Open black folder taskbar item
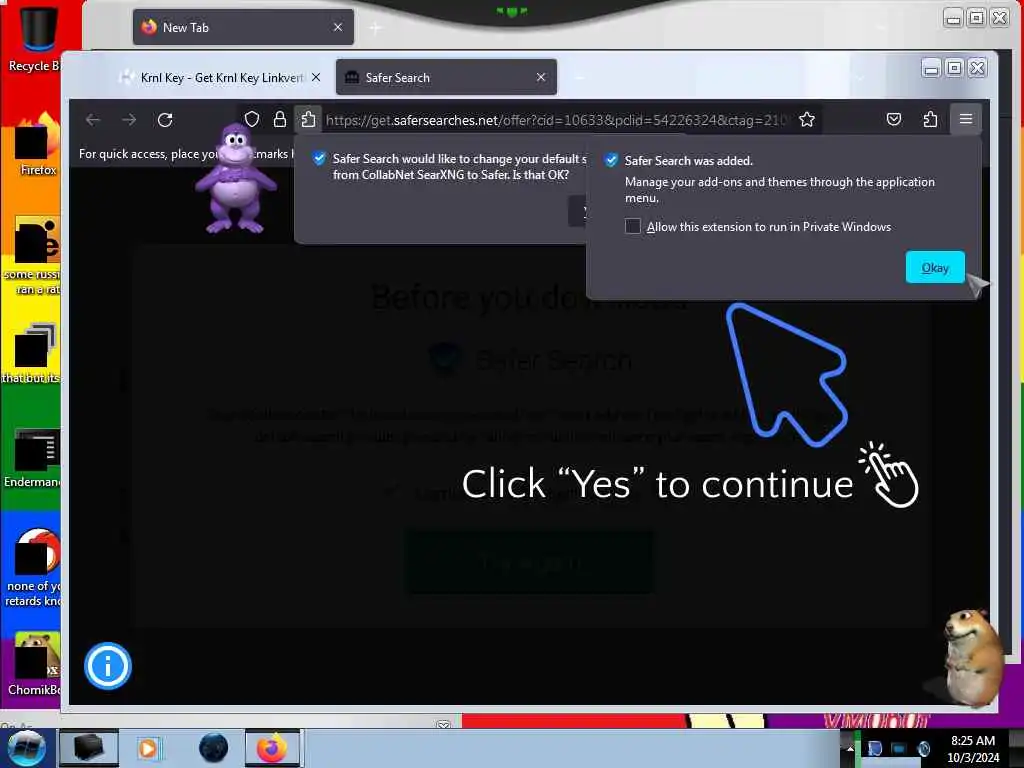This screenshot has width=1024, height=768. (x=89, y=748)
